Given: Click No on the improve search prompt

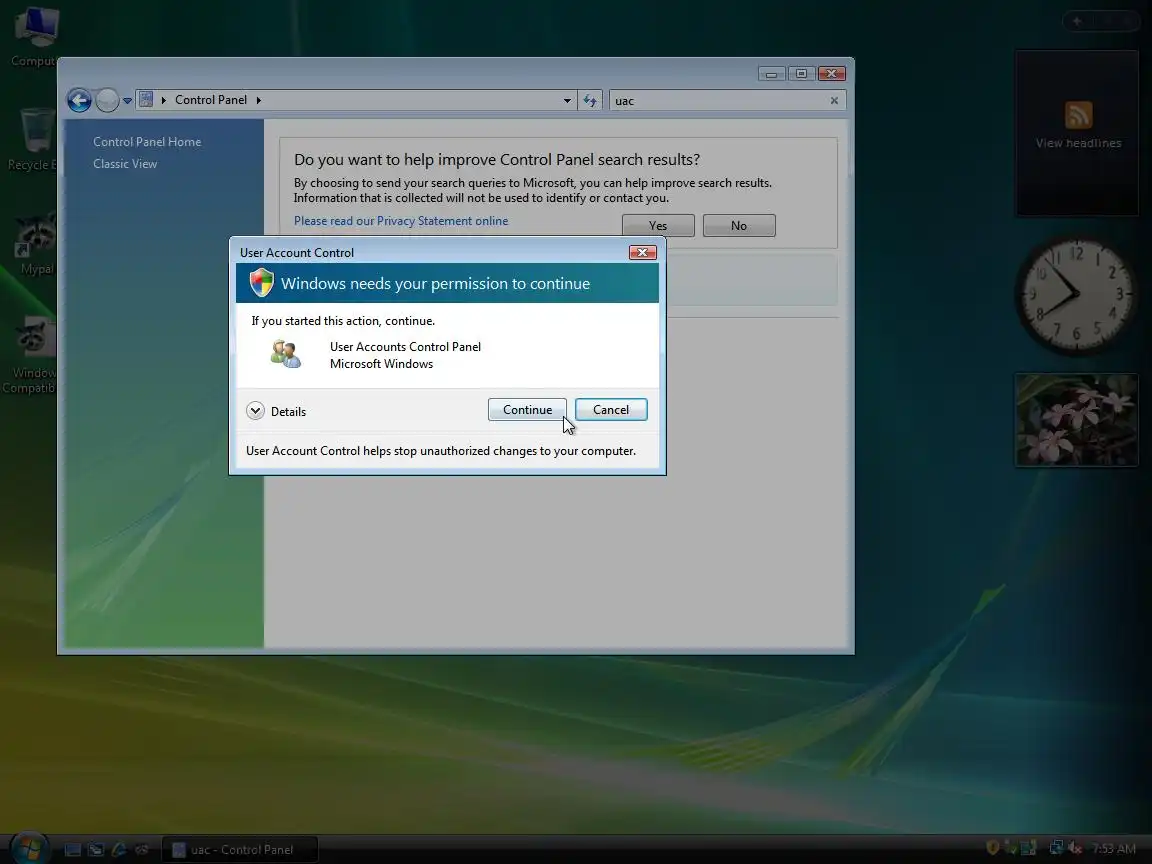Looking at the screenshot, I should [x=739, y=226].
